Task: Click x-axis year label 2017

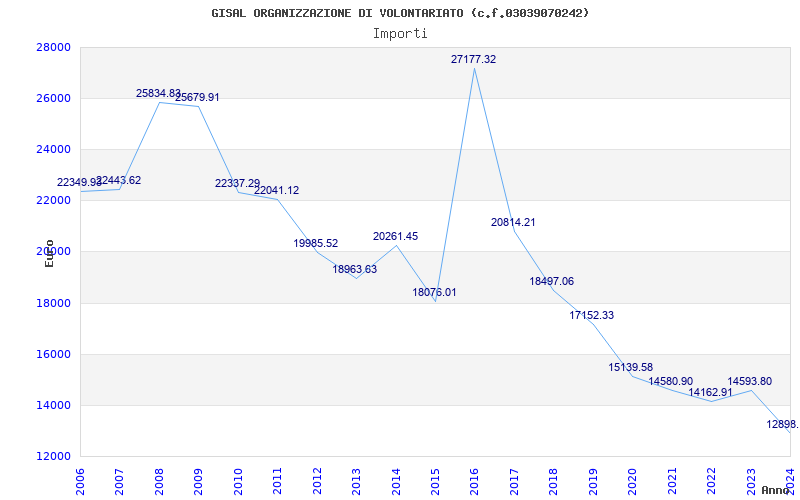Action: 514,482
